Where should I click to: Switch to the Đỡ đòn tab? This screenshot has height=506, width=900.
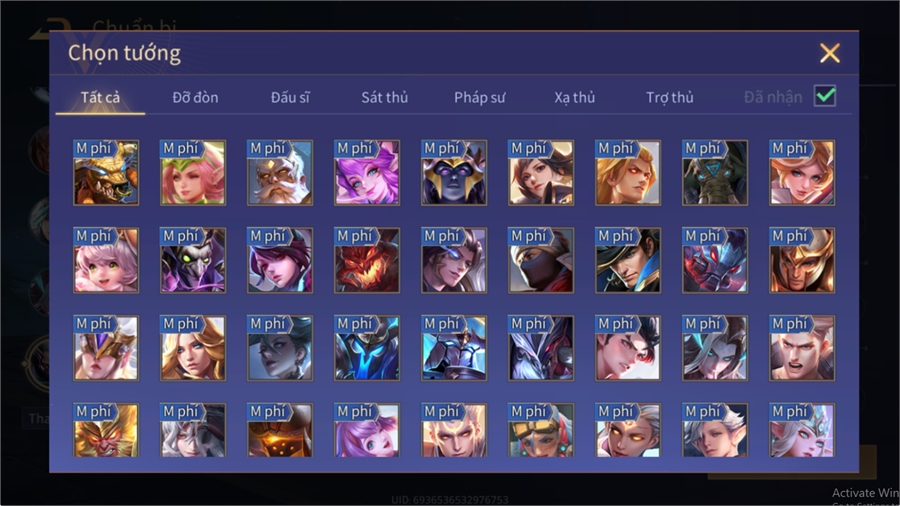tap(195, 98)
